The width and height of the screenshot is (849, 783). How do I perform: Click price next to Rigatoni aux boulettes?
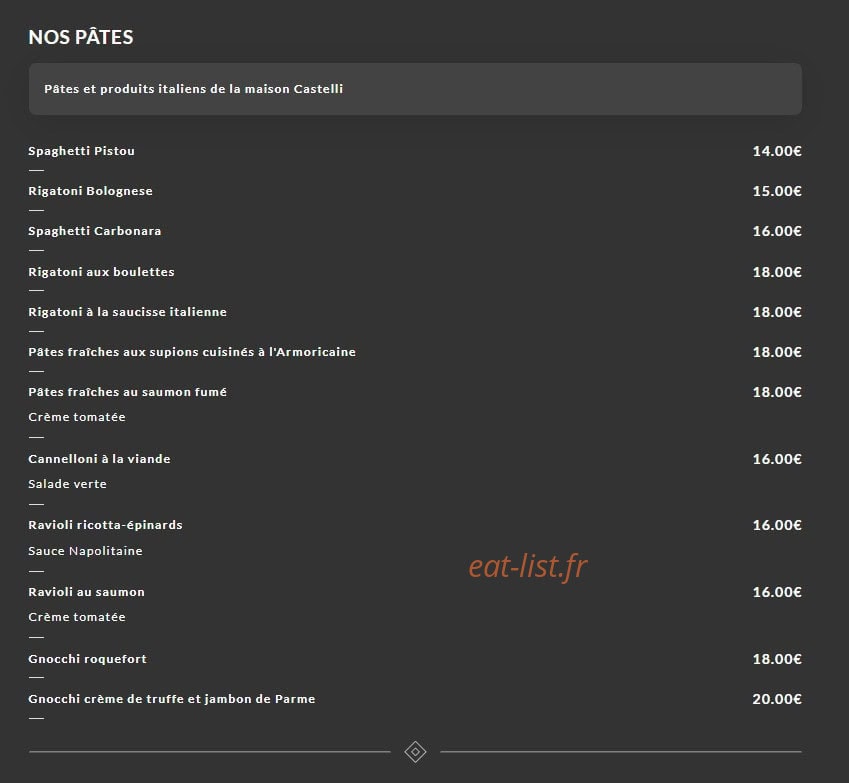click(x=777, y=272)
